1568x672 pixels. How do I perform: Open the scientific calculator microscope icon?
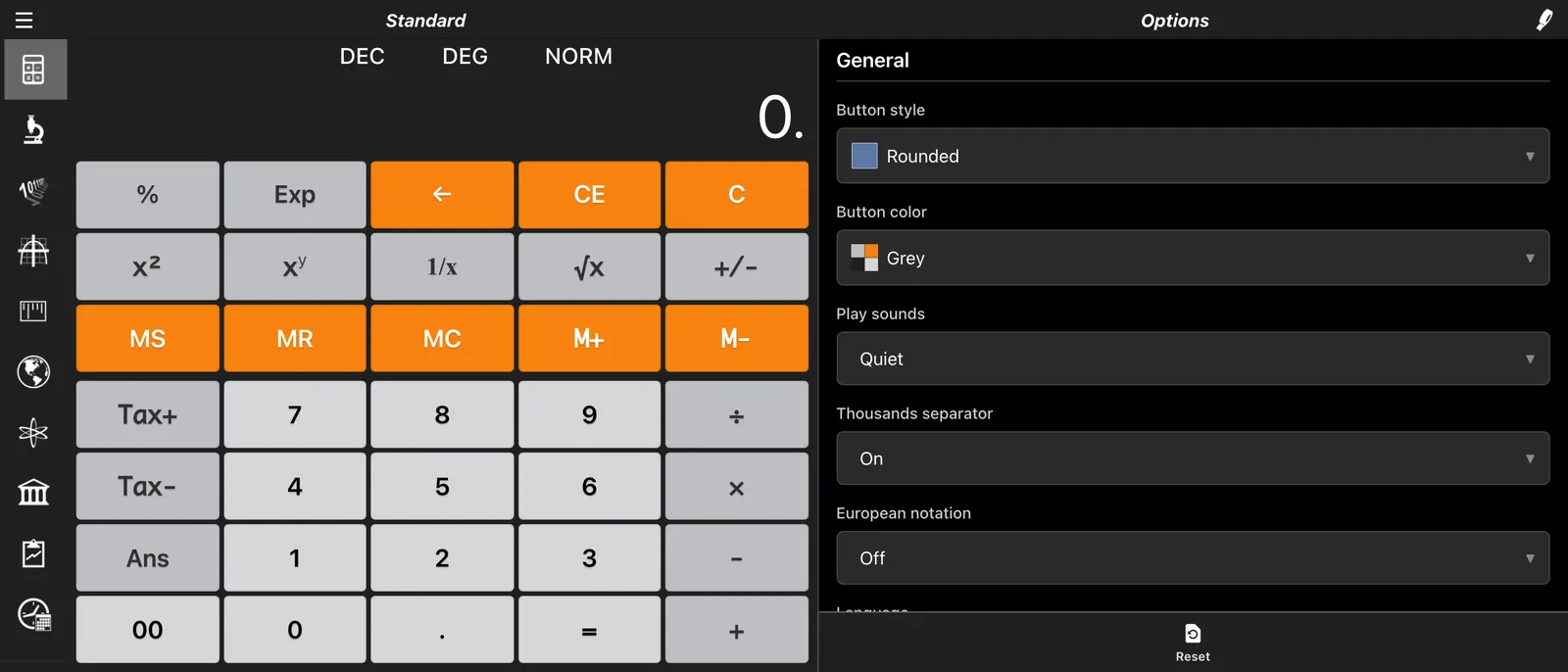pos(33,129)
